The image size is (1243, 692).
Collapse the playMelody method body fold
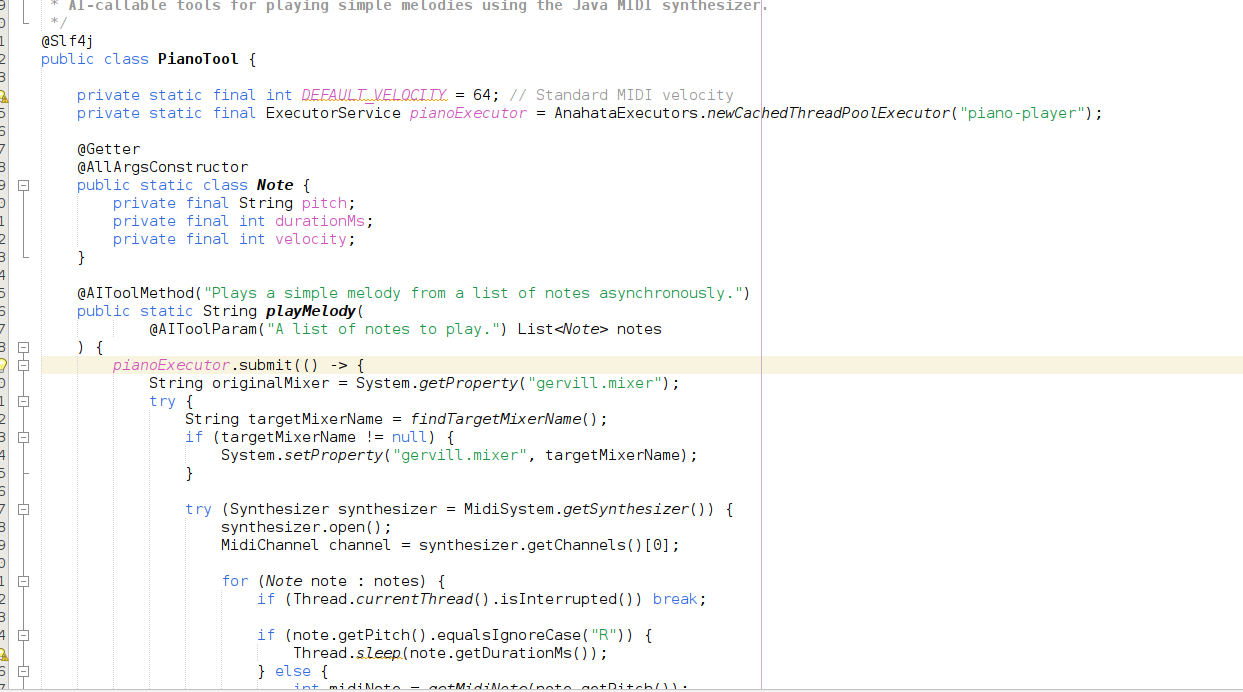pyautogui.click(x=23, y=347)
